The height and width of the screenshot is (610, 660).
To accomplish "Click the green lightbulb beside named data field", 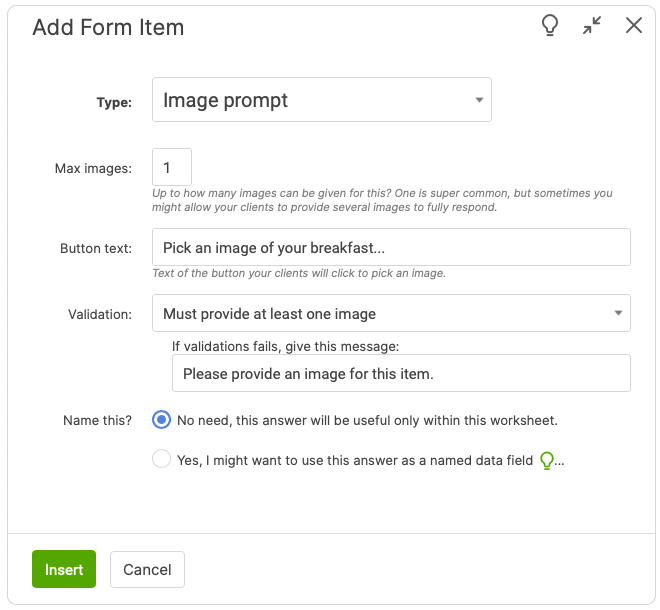I will point(546,461).
